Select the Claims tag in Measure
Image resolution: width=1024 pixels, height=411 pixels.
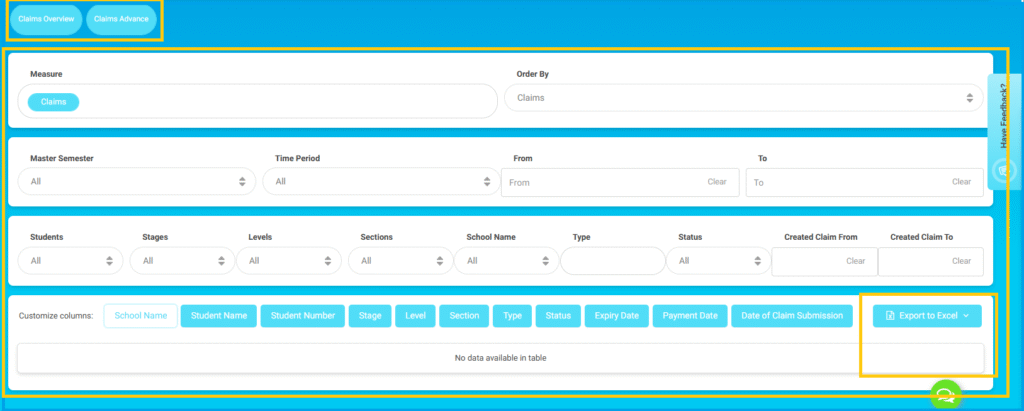(x=53, y=101)
